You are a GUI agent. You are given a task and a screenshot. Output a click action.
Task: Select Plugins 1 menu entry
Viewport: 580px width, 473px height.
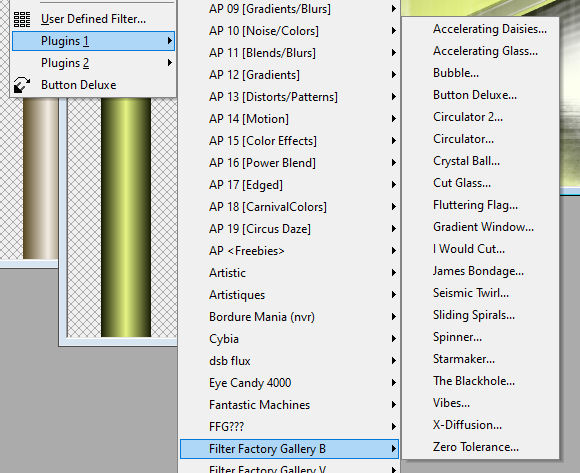93,41
